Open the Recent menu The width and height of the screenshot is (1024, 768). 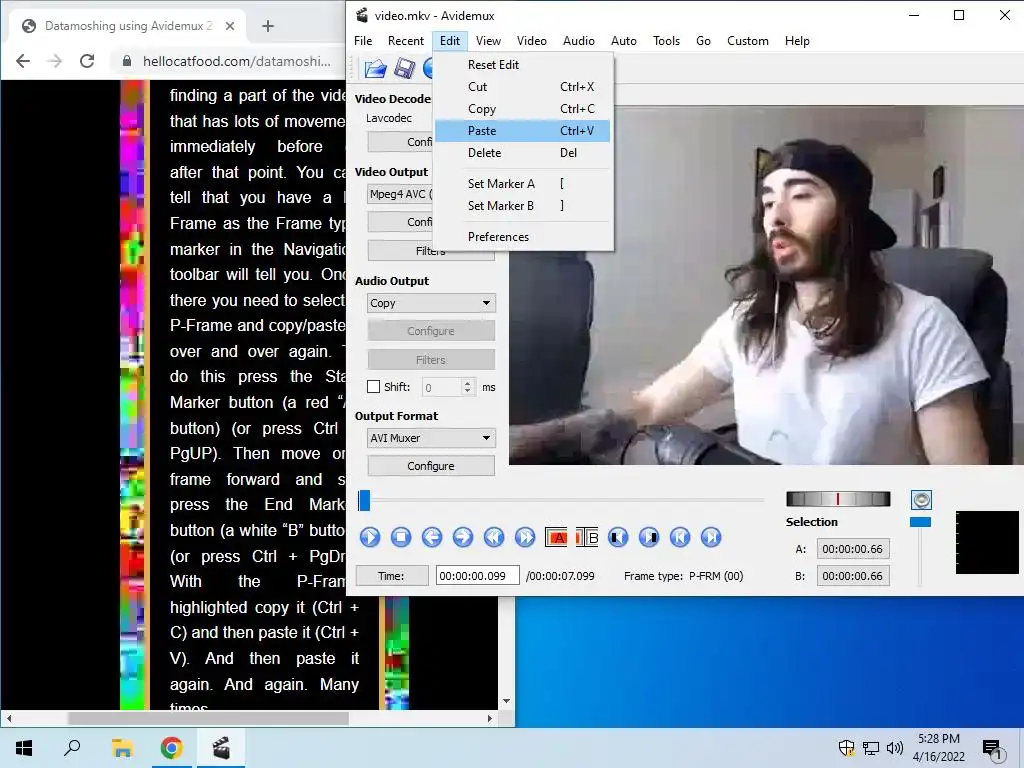406,40
